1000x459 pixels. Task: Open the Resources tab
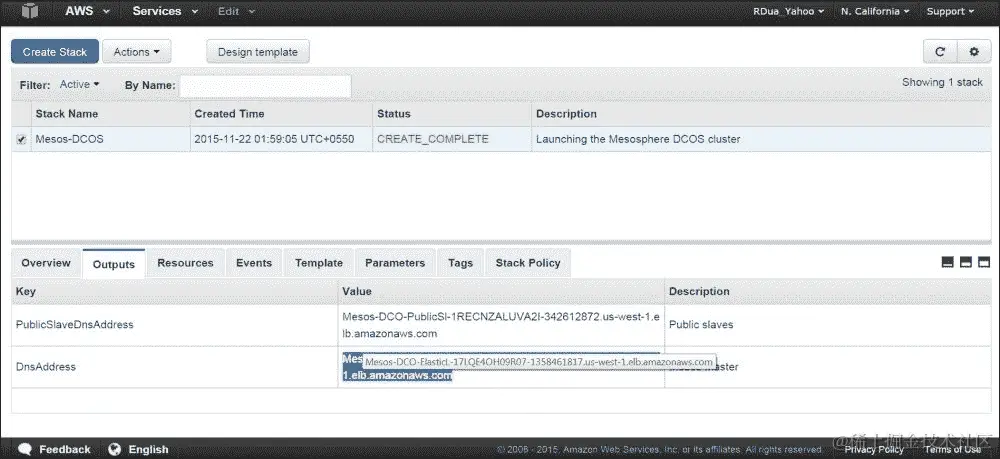[x=185, y=263]
